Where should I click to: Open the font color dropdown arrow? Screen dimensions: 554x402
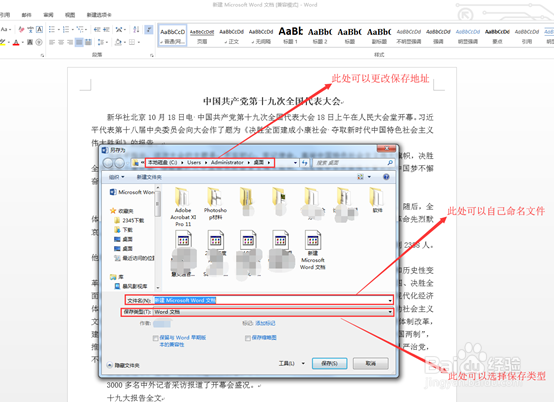(22, 43)
